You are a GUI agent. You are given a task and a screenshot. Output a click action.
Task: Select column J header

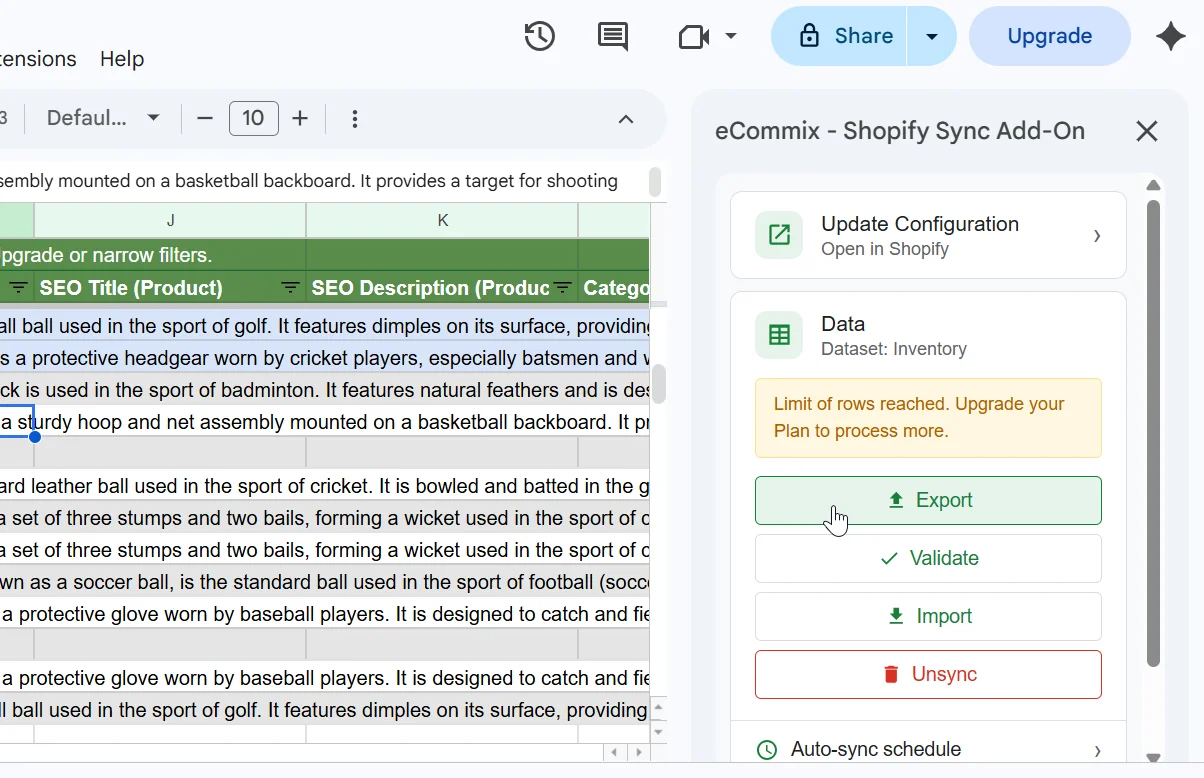click(170, 220)
